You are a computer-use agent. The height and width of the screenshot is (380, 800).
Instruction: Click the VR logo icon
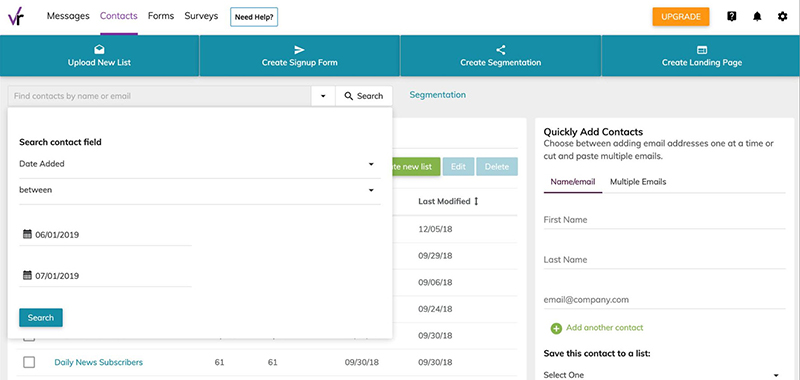[x=17, y=17]
